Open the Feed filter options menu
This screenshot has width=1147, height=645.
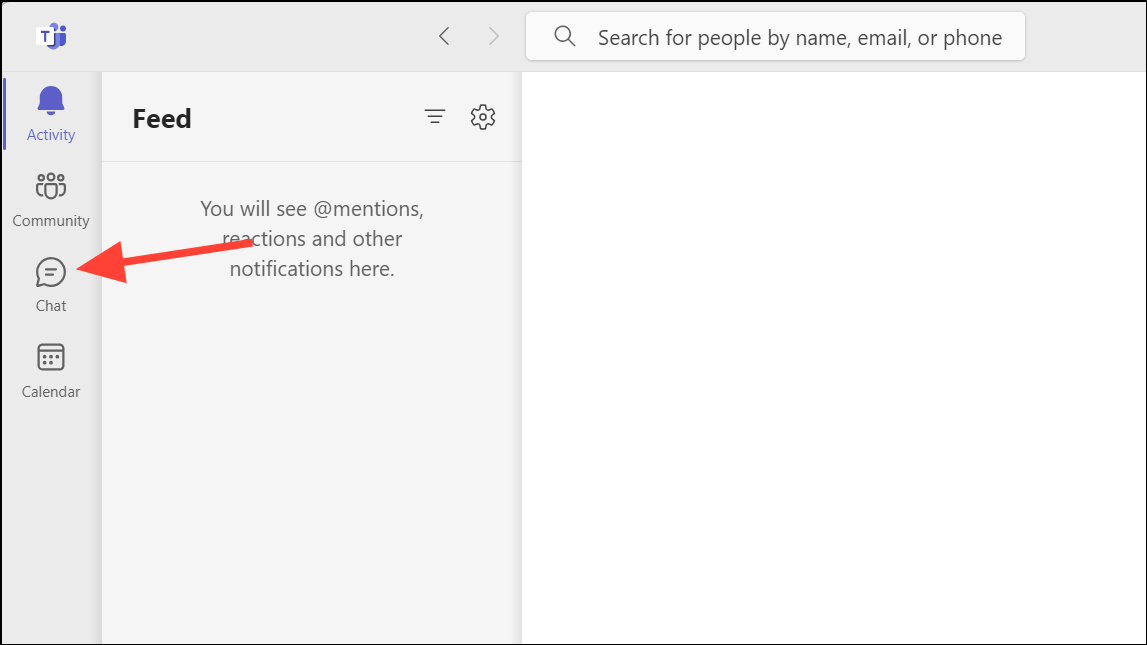[x=435, y=116]
